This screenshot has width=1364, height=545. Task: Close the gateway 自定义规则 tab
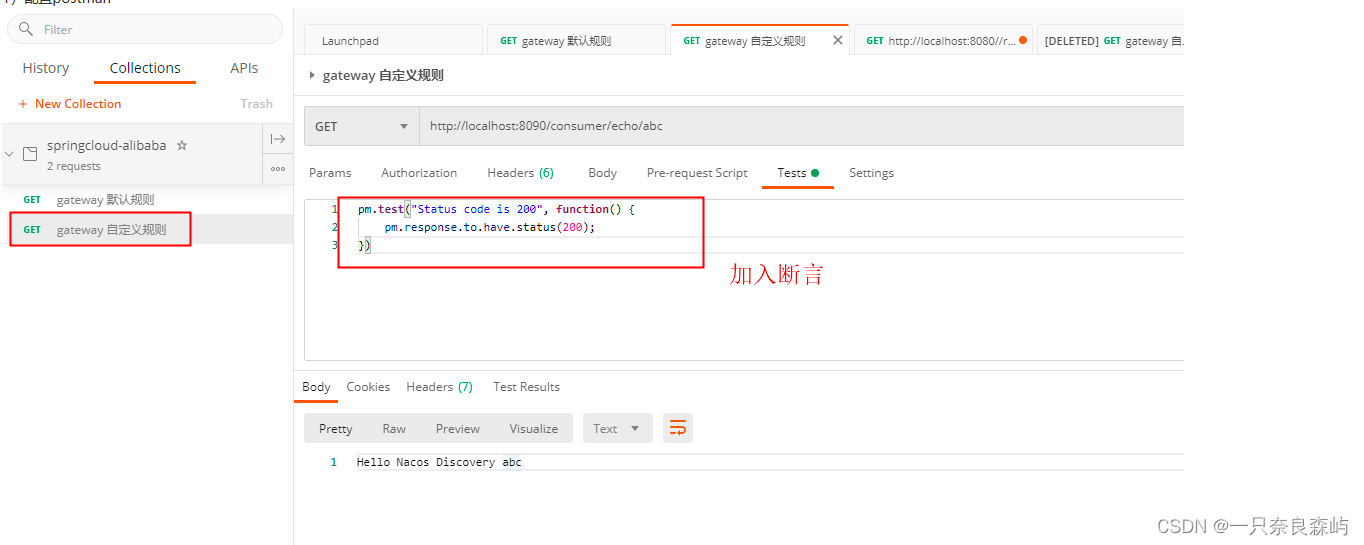click(838, 41)
